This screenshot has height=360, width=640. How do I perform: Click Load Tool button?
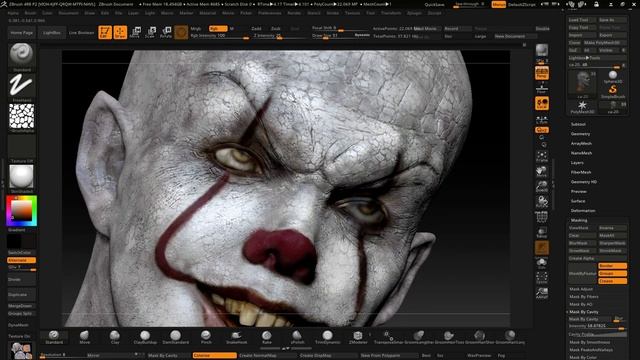pos(582,20)
